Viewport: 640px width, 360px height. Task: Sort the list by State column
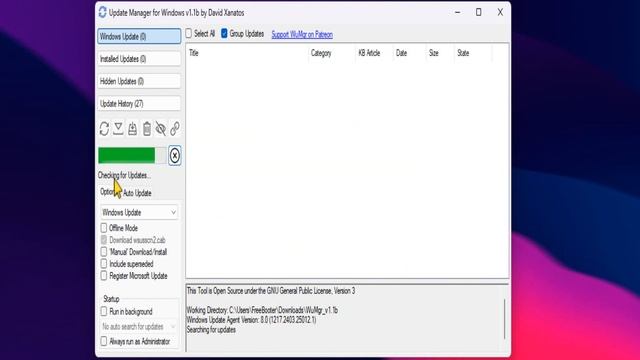473,53
